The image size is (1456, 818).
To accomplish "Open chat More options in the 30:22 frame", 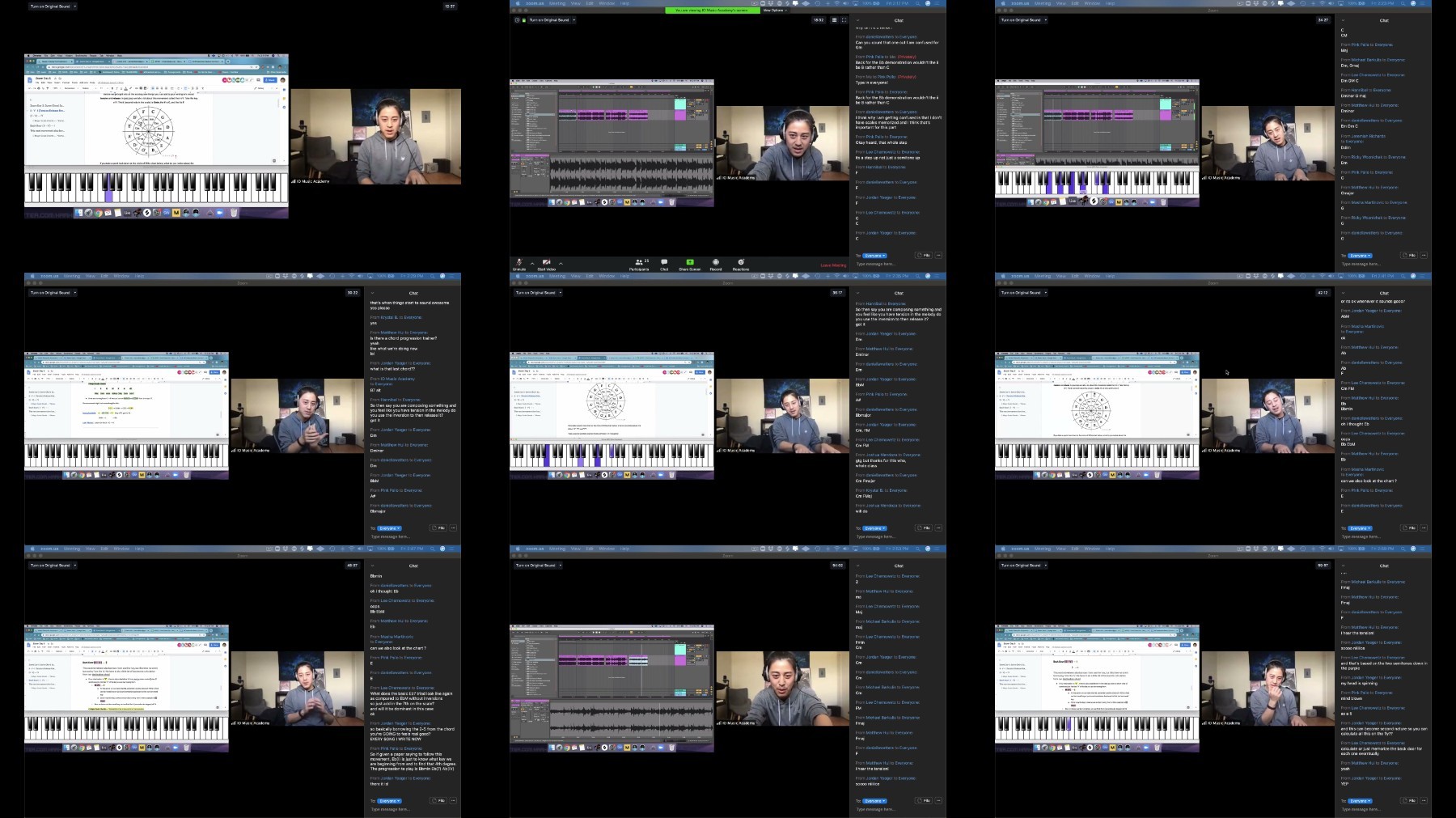I will (453, 528).
